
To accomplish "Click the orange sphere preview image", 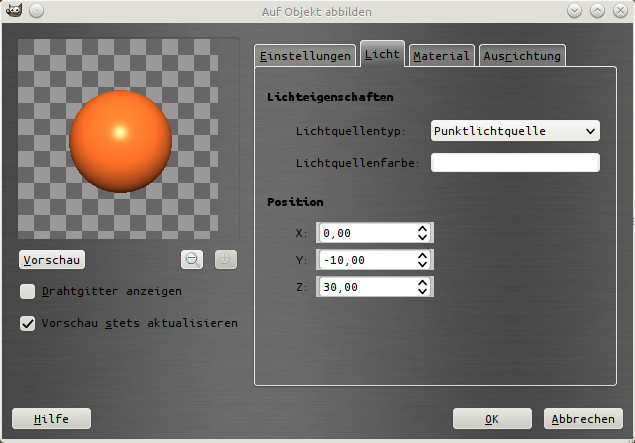I will (115, 139).
